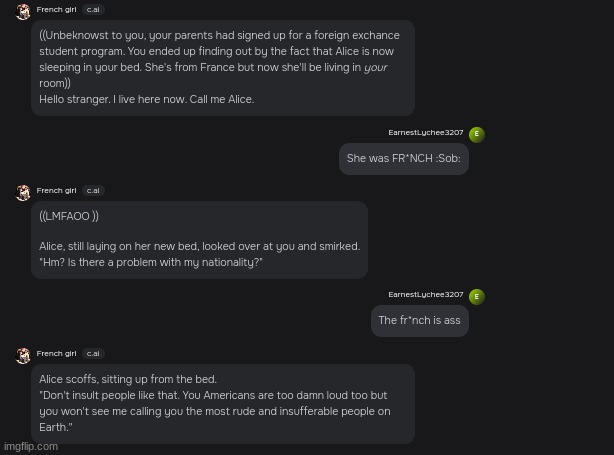Click c.ai badge above the 'Alice scoffs' message
The height and width of the screenshot is (455, 614).
tap(93, 353)
